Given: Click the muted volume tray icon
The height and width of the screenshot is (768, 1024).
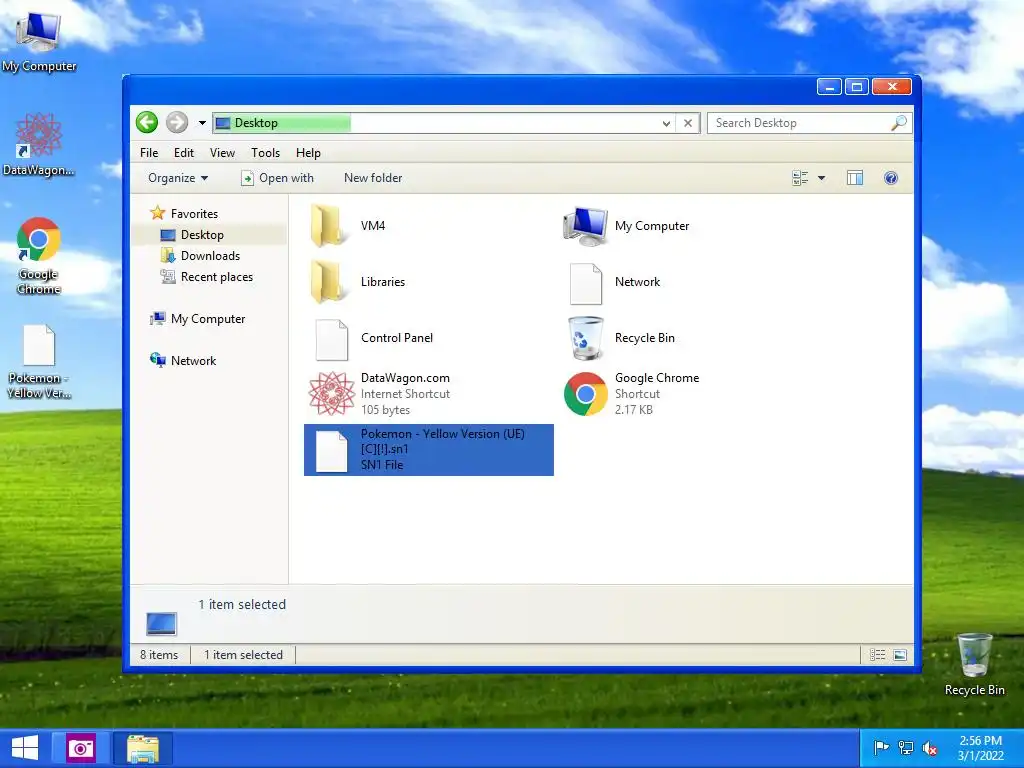Looking at the screenshot, I should tap(929, 748).
